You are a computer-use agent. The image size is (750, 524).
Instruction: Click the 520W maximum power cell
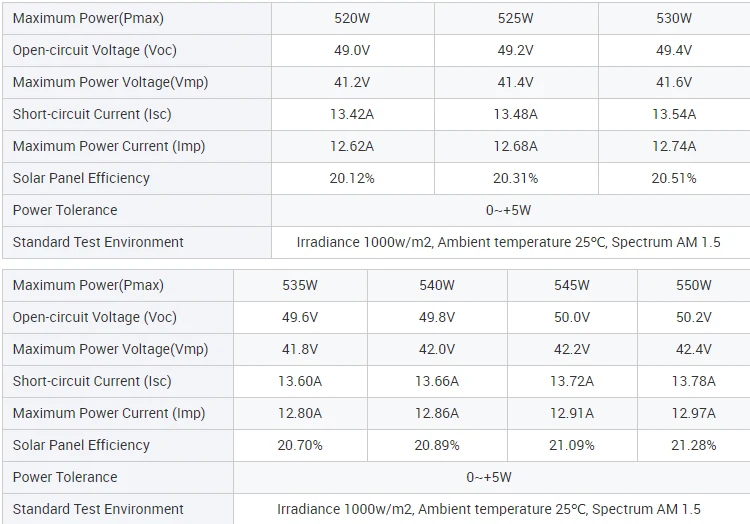tap(352, 18)
